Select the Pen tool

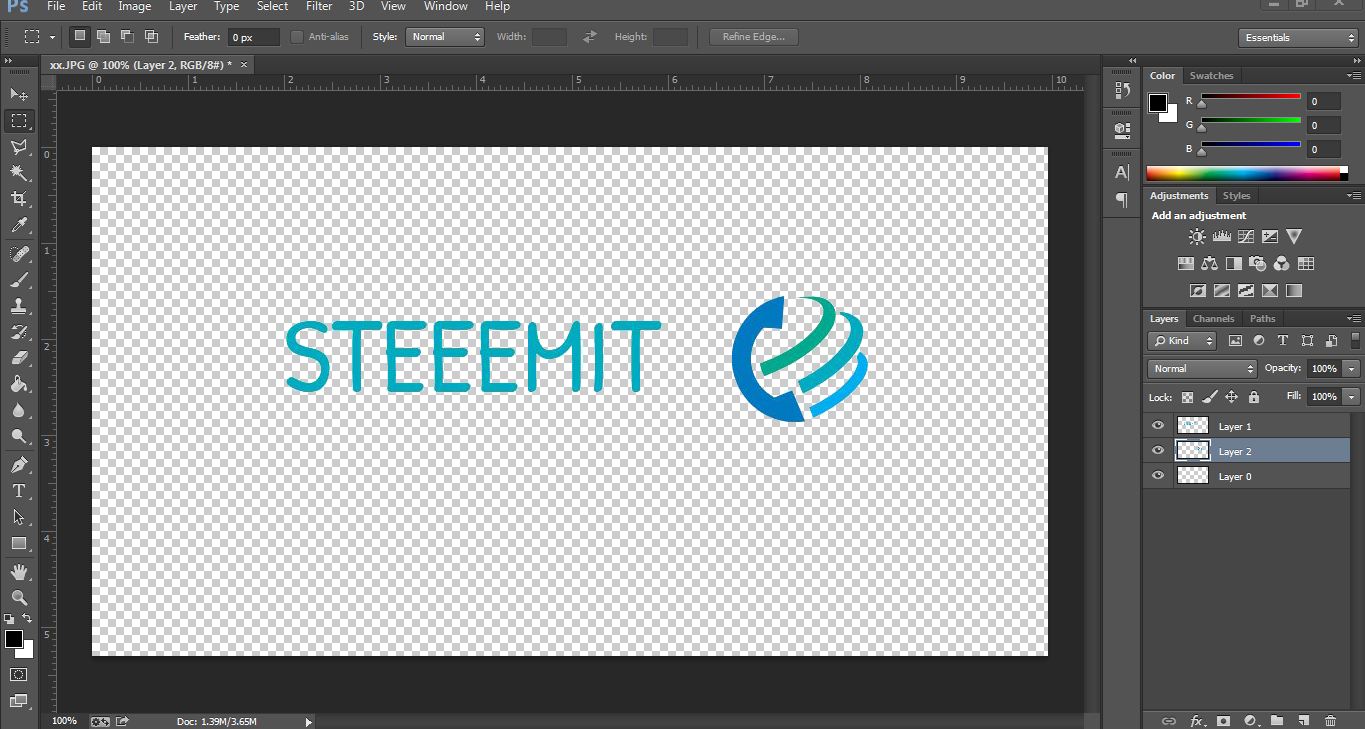tap(18, 465)
